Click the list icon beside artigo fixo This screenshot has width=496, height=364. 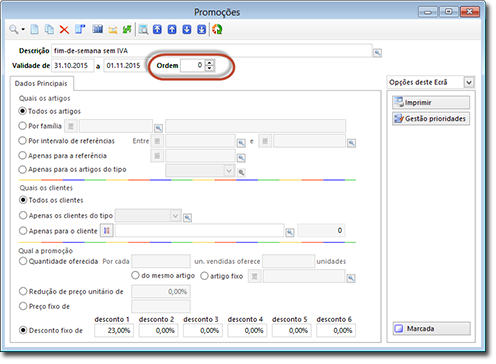[x=254, y=276]
